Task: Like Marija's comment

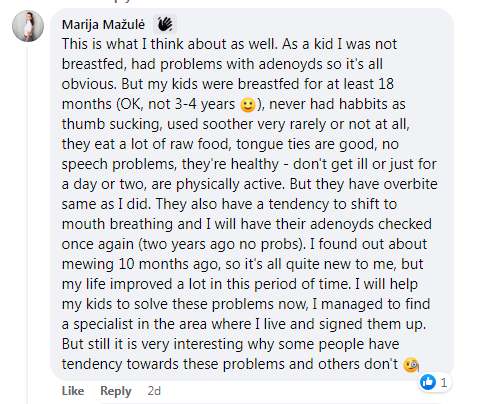Action: [73, 391]
